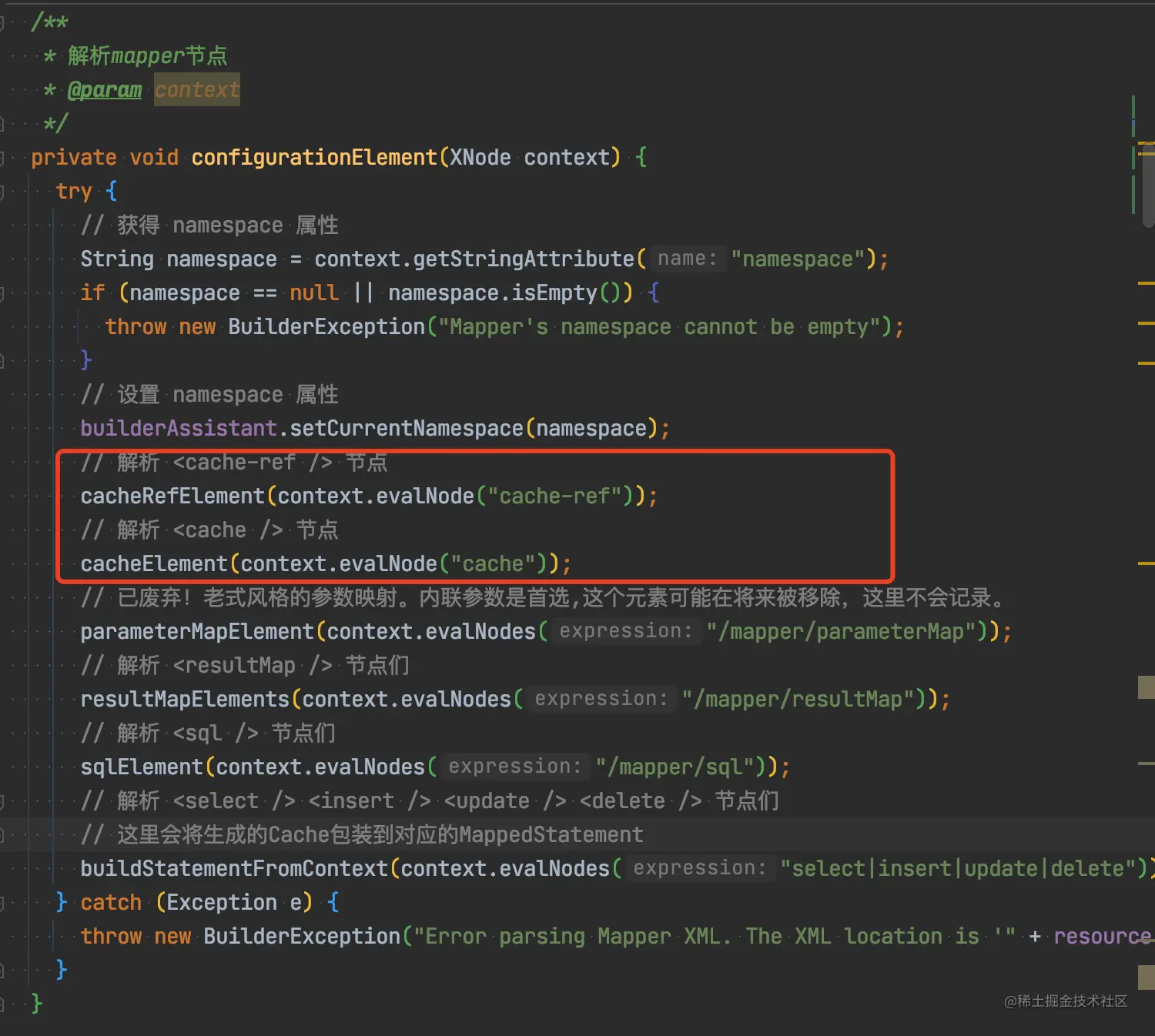Click the "select|insert|update|delete" string
Screen dimensions: 1155x1036
(x=959, y=869)
